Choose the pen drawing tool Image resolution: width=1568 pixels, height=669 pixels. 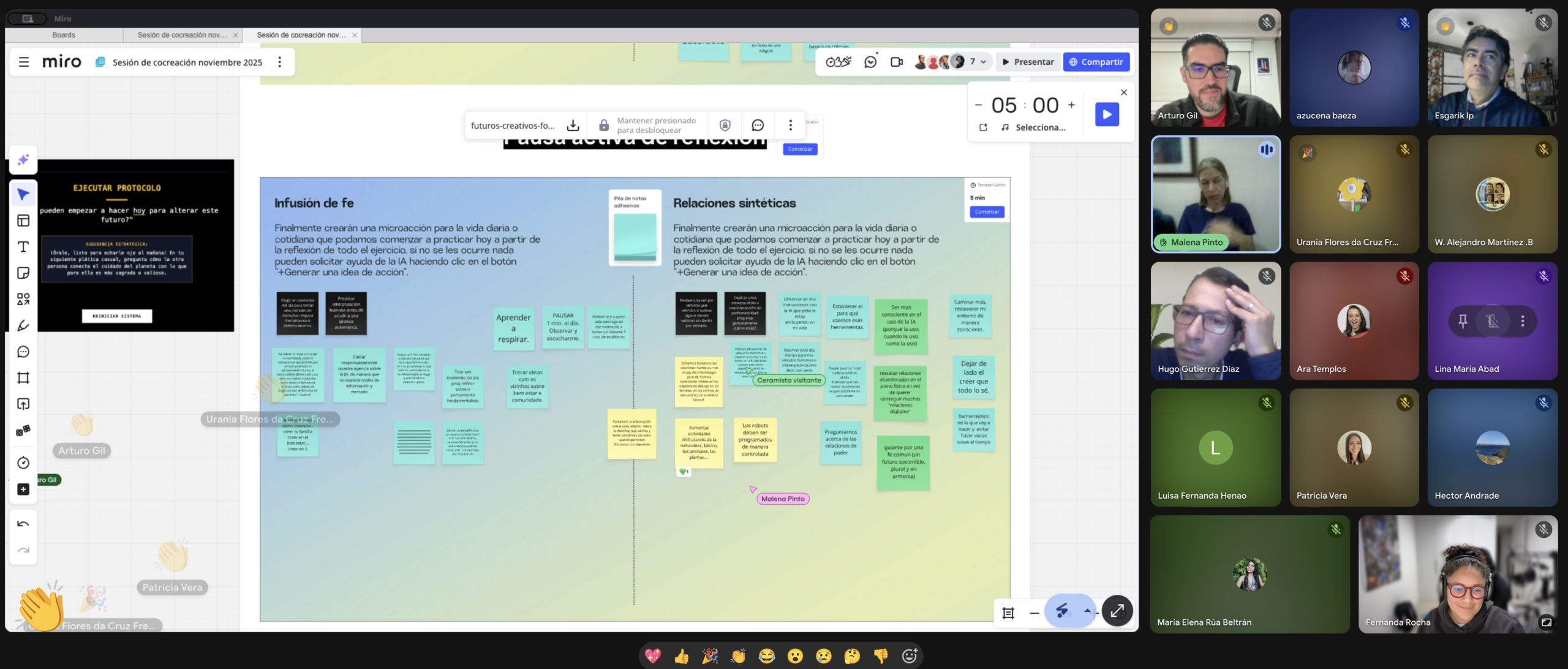[x=23, y=325]
